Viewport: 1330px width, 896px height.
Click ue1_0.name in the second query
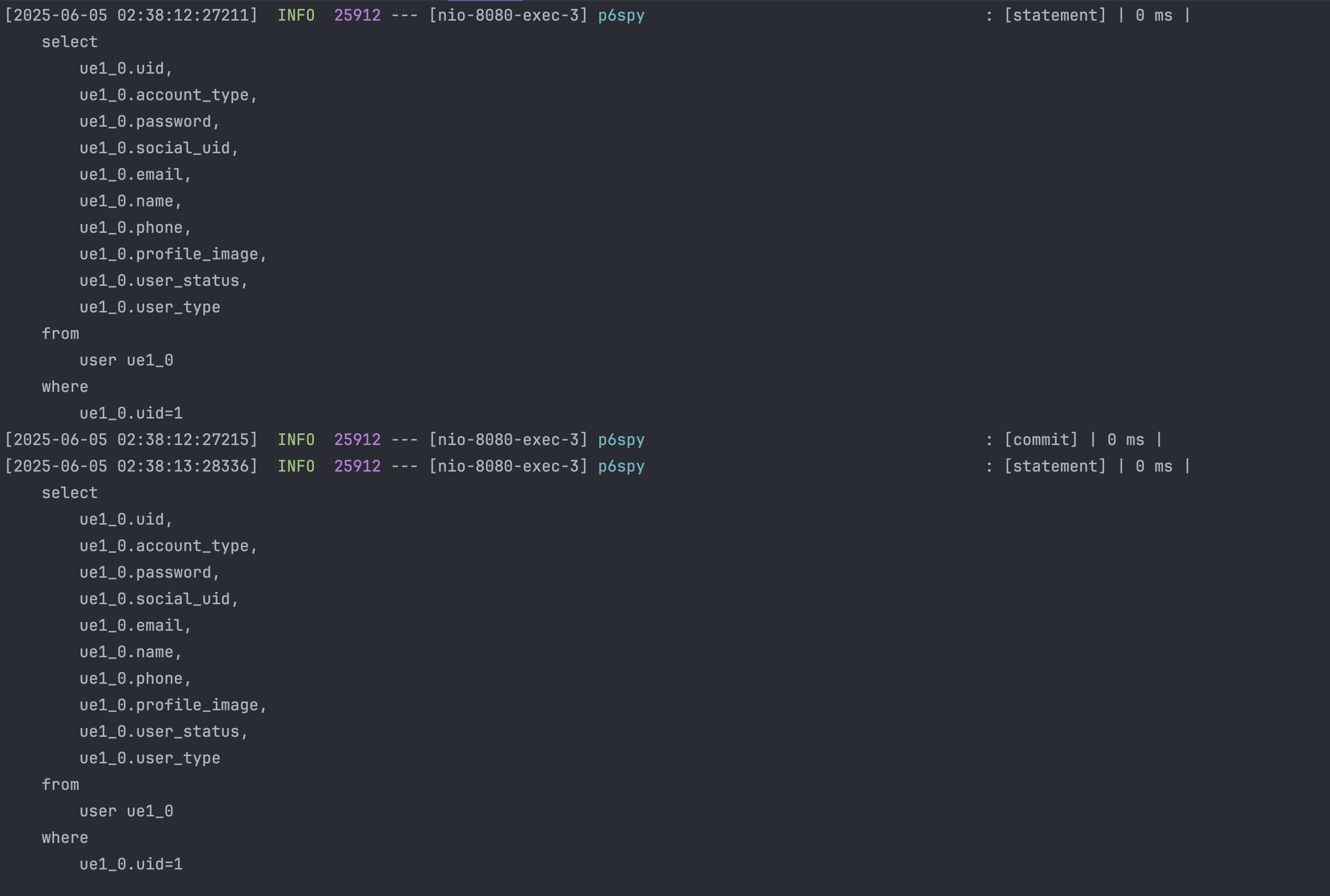[x=131, y=652]
